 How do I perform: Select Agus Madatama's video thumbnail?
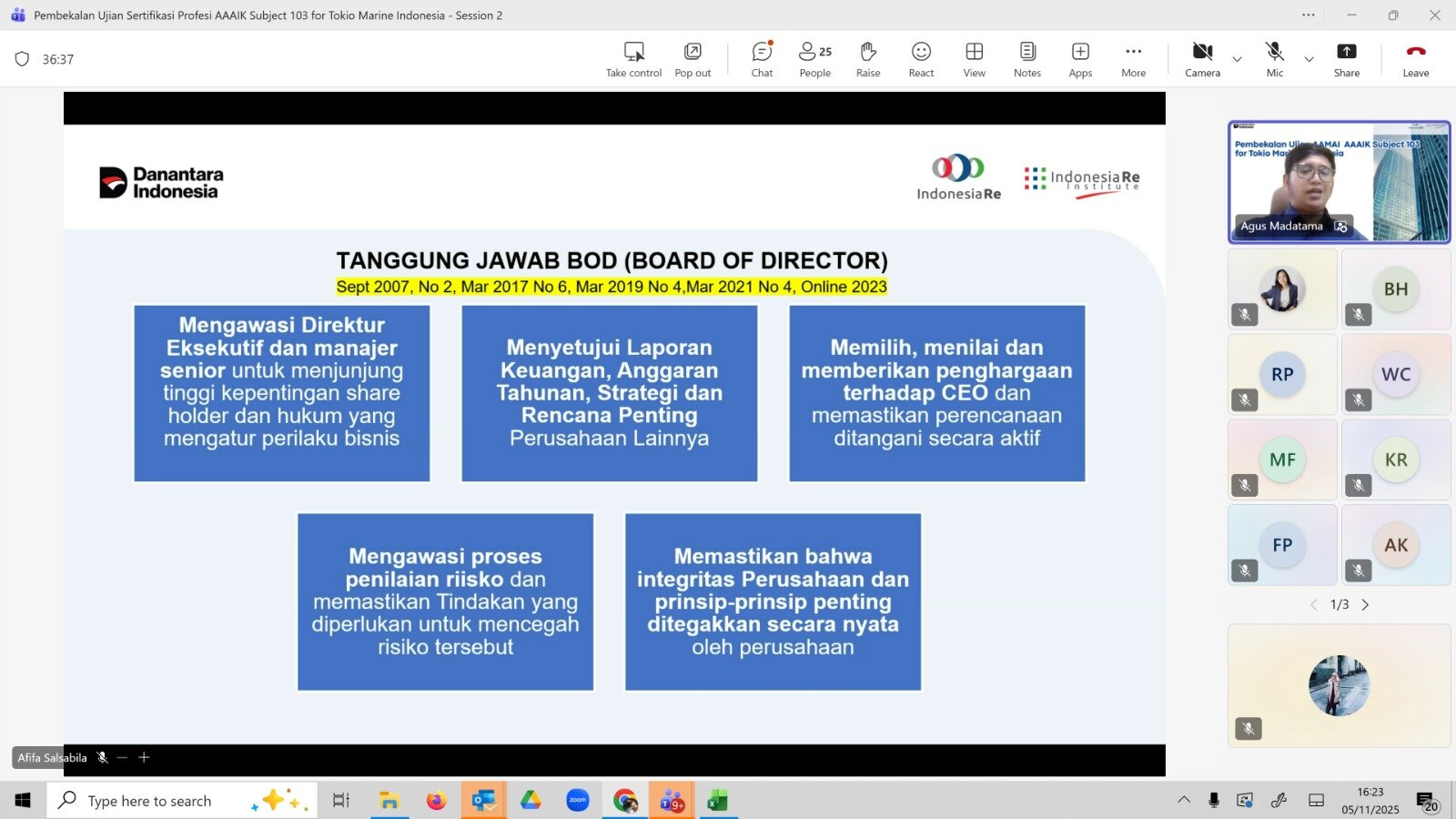click(x=1339, y=182)
